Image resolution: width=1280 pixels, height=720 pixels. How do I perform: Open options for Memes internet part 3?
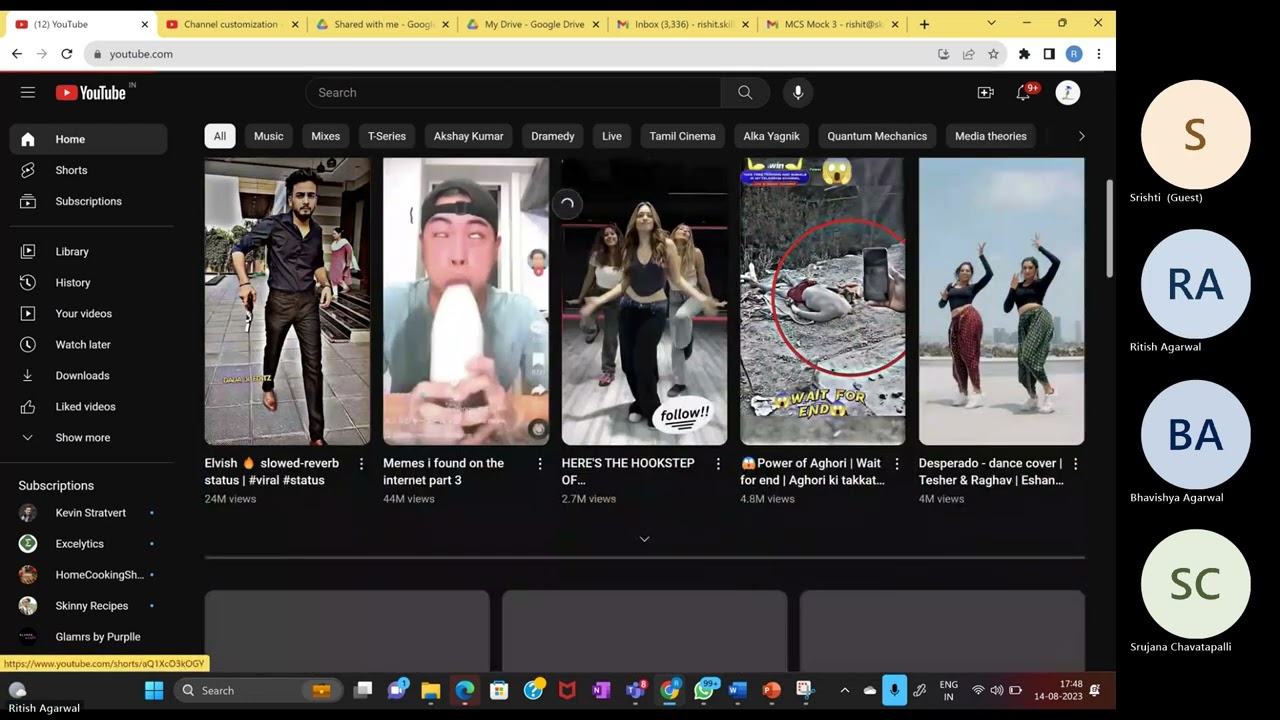(x=540, y=464)
